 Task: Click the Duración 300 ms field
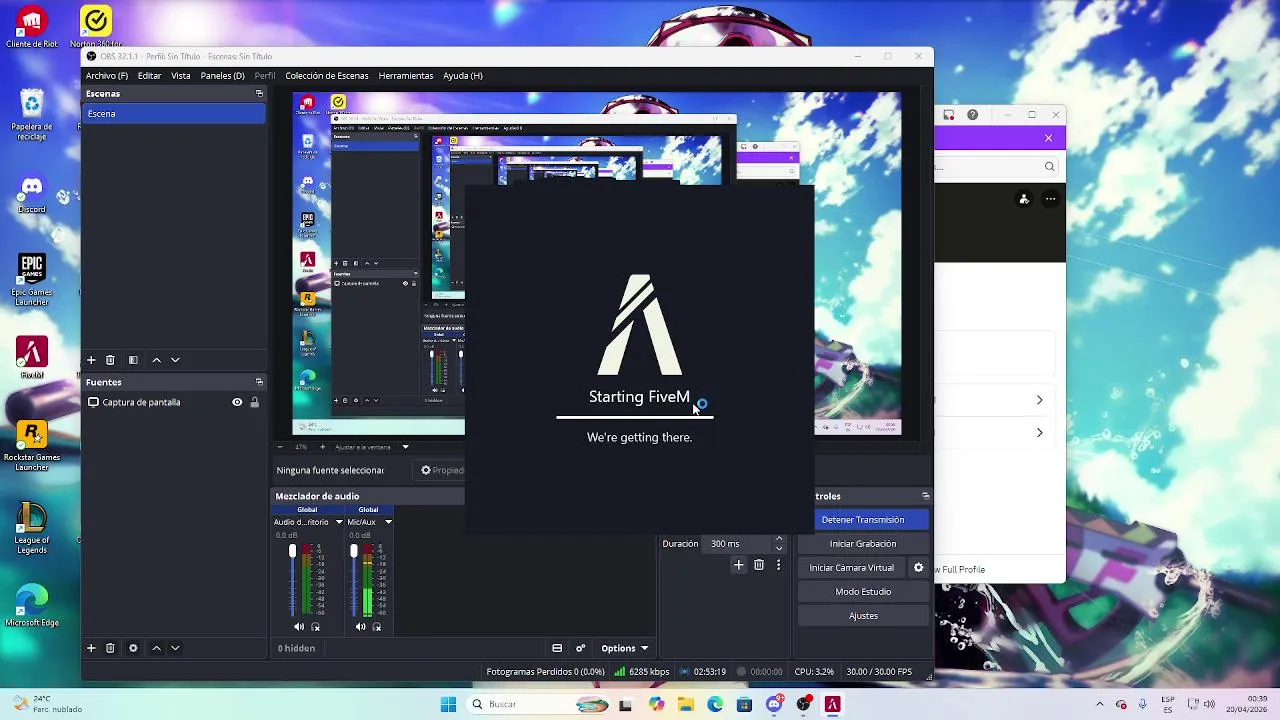tap(738, 544)
